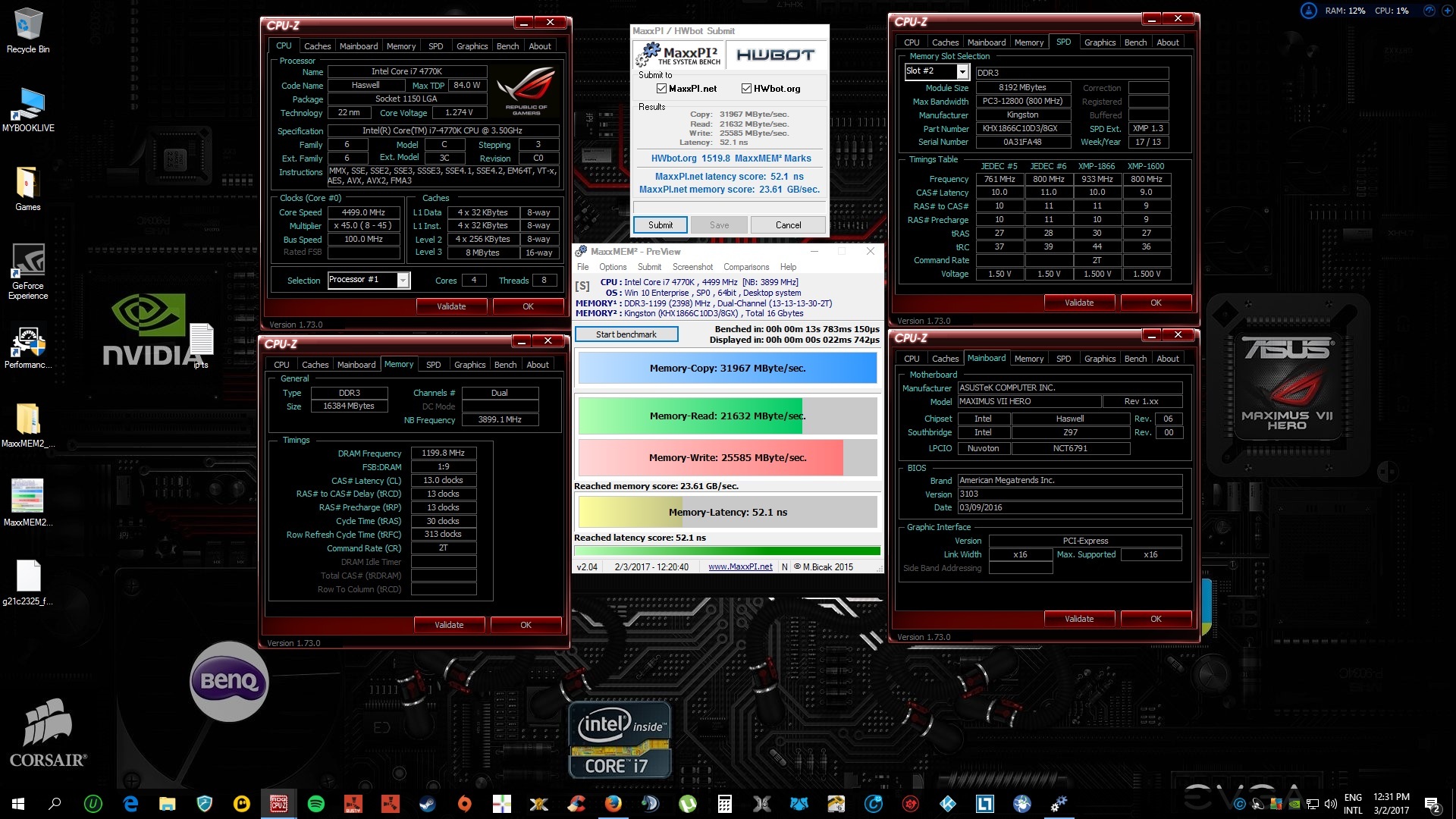Open File Explorer from the taskbar

click(x=168, y=804)
